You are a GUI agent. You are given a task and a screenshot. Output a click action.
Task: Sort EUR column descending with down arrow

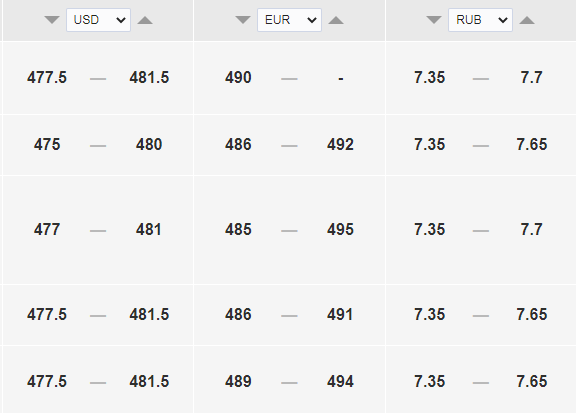pyautogui.click(x=243, y=20)
